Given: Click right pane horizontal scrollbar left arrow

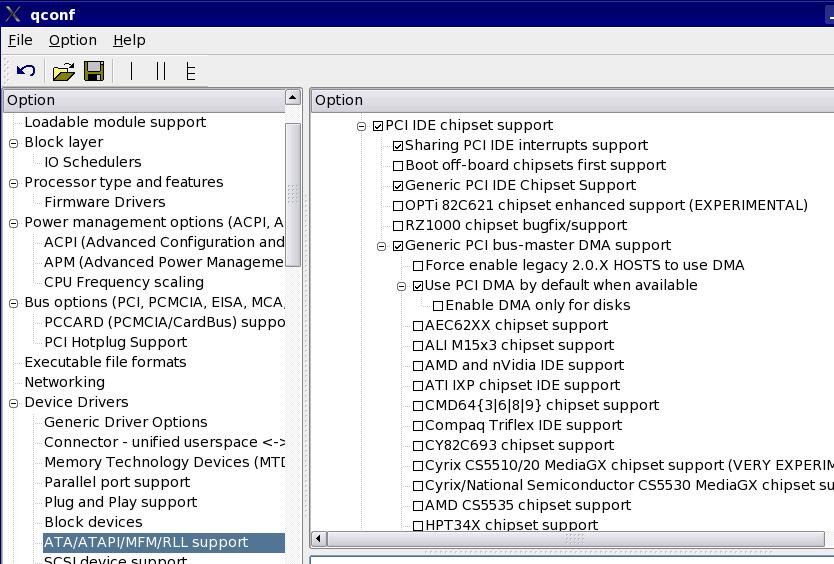Looking at the screenshot, I should coord(319,538).
